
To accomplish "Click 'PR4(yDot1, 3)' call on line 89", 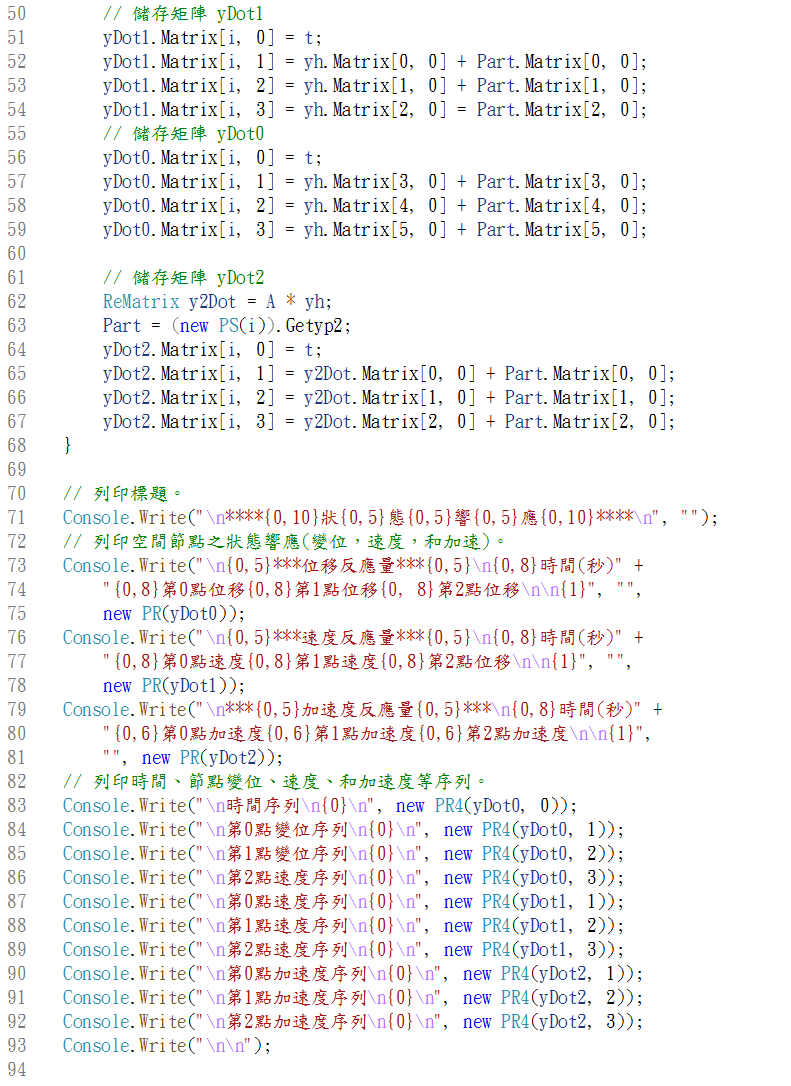I will click(x=544, y=950).
